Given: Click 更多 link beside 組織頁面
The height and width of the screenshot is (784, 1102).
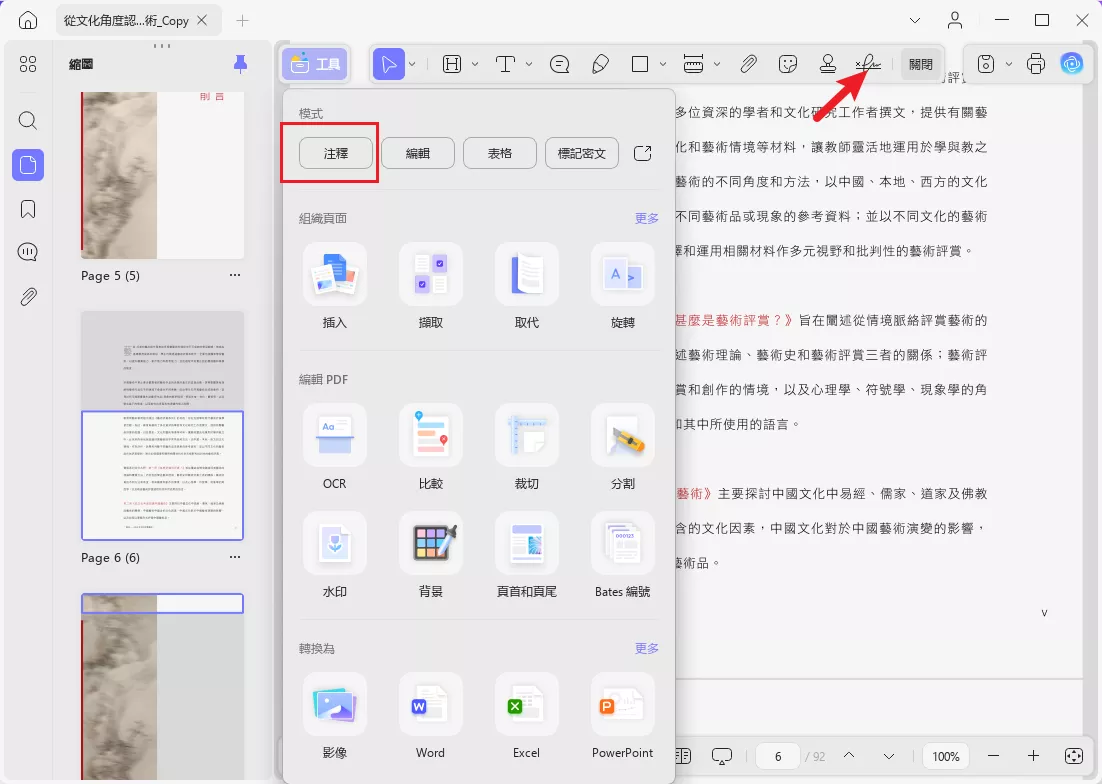Looking at the screenshot, I should (x=647, y=218).
